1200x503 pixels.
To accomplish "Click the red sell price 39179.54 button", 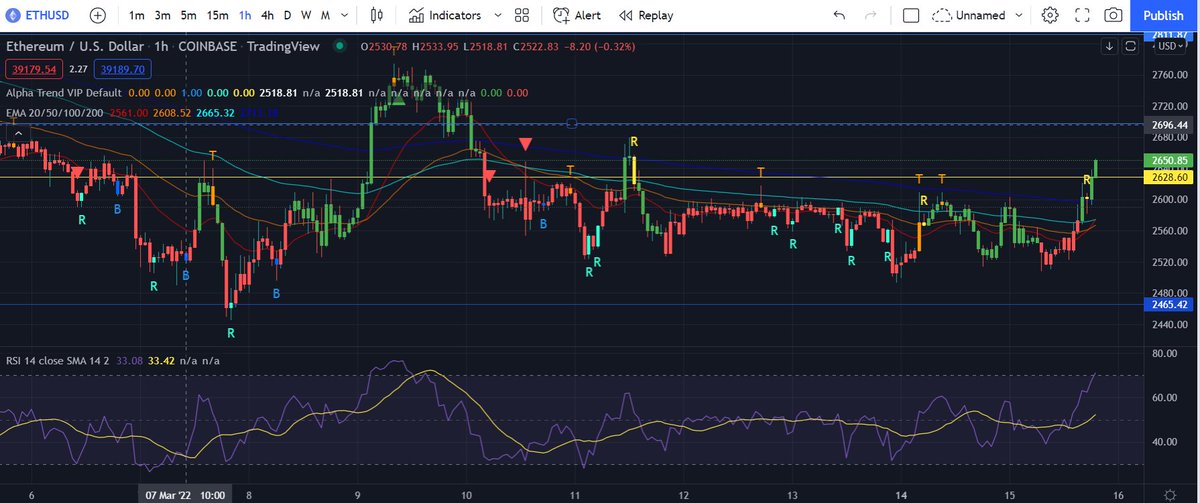I will click(x=33, y=69).
